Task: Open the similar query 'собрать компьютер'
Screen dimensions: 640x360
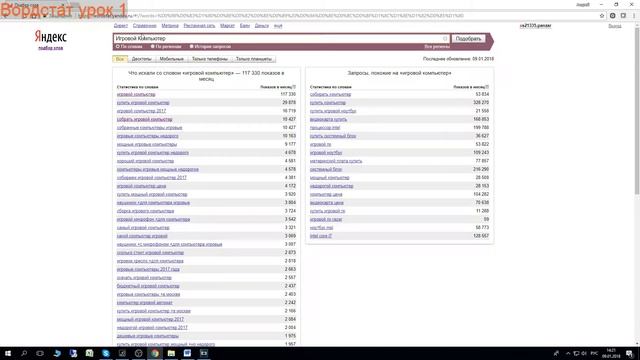Action: (x=330, y=94)
